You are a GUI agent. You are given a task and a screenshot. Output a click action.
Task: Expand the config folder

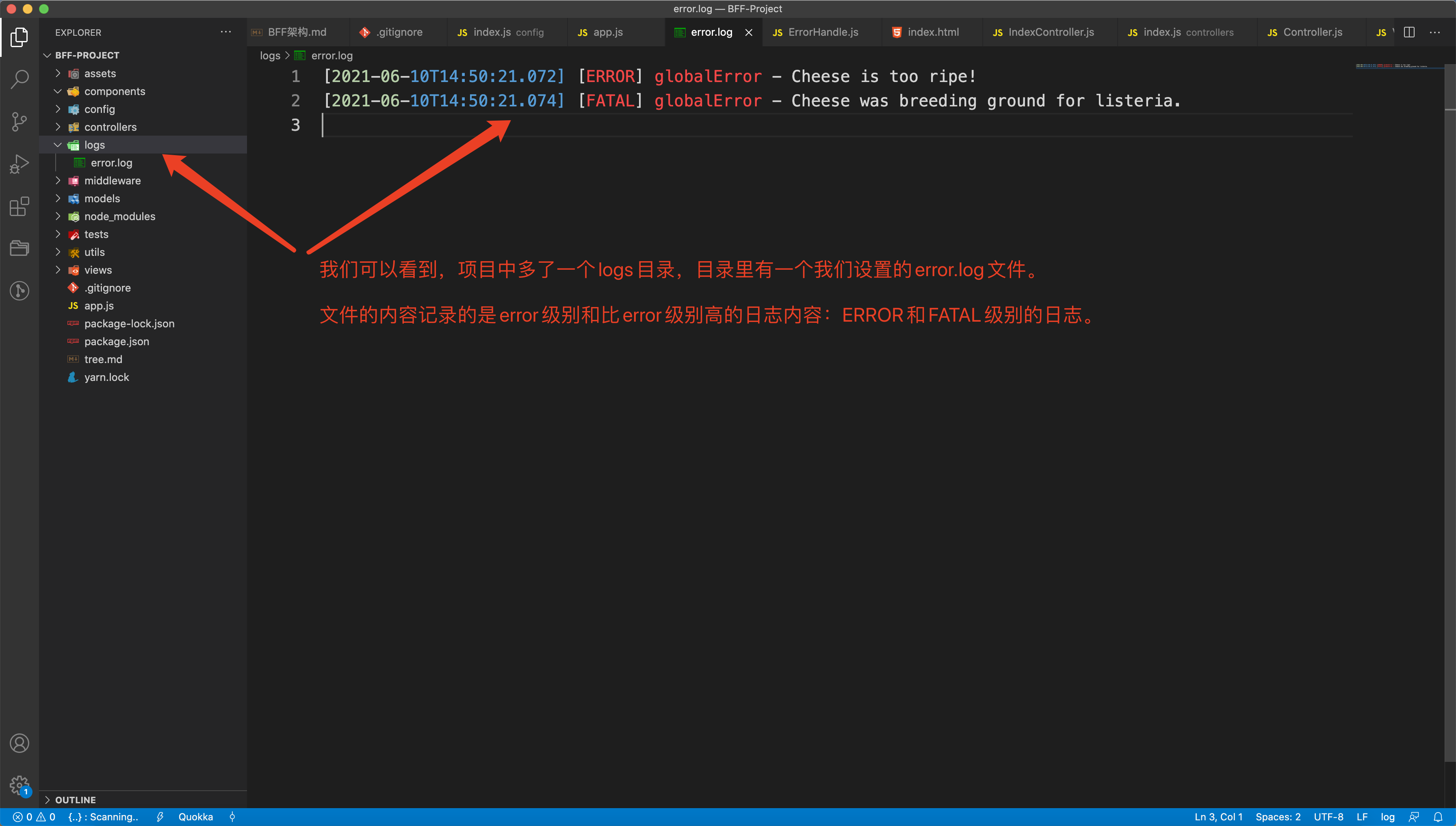pos(143,109)
